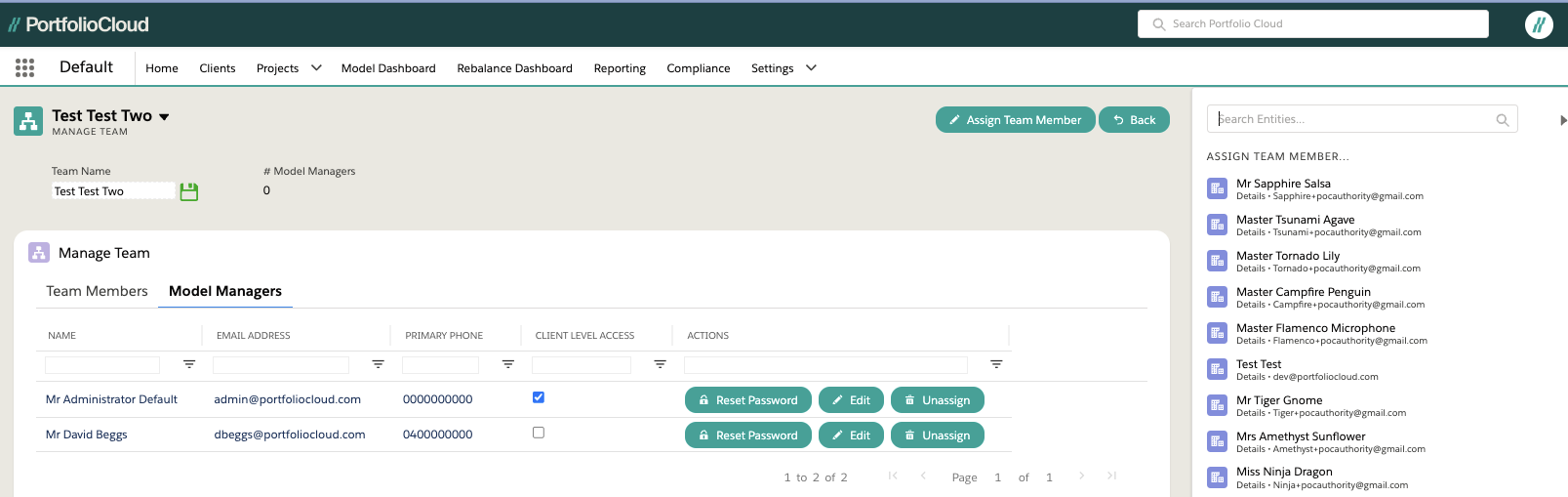Click the magnifier icon in Search Entities
The width and height of the screenshot is (1568, 497).
point(1503,120)
